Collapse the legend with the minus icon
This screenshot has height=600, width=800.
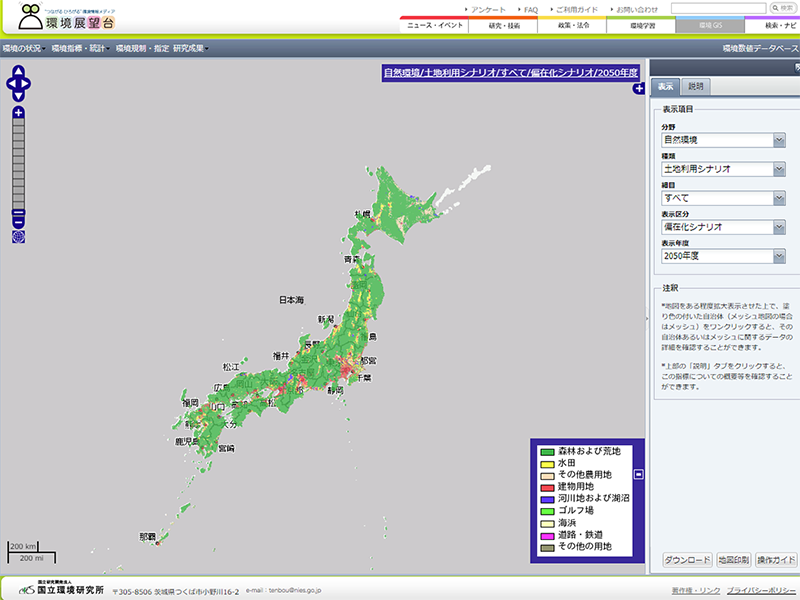639,474
